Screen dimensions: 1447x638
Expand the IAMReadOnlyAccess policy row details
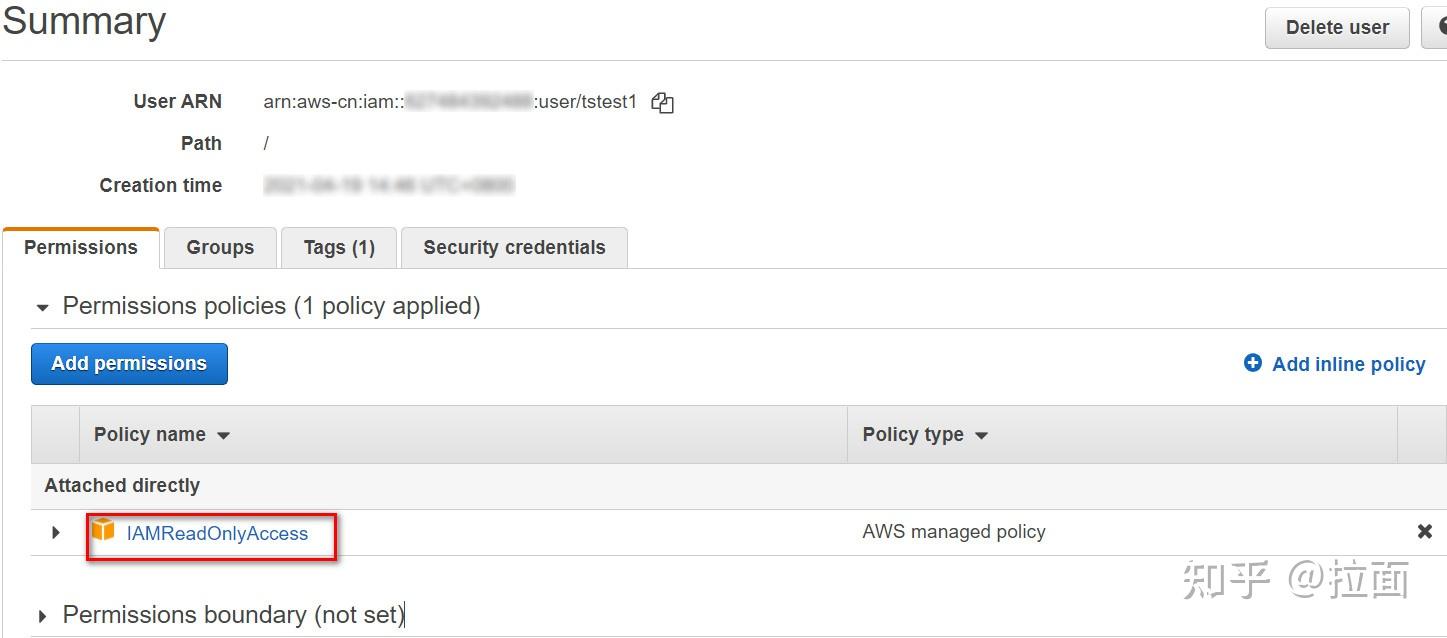point(55,532)
